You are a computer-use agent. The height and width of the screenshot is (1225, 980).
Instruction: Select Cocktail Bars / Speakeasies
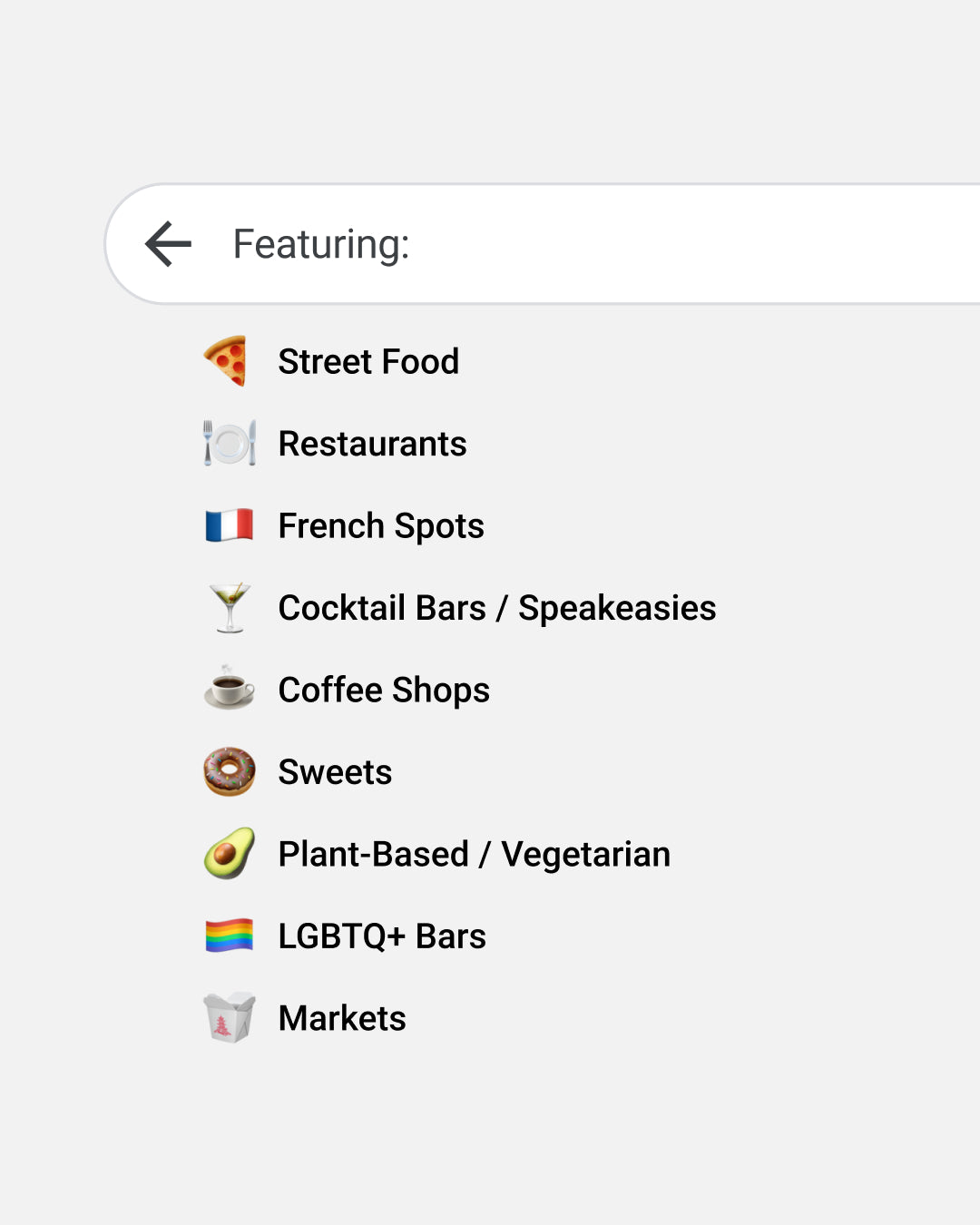(497, 608)
